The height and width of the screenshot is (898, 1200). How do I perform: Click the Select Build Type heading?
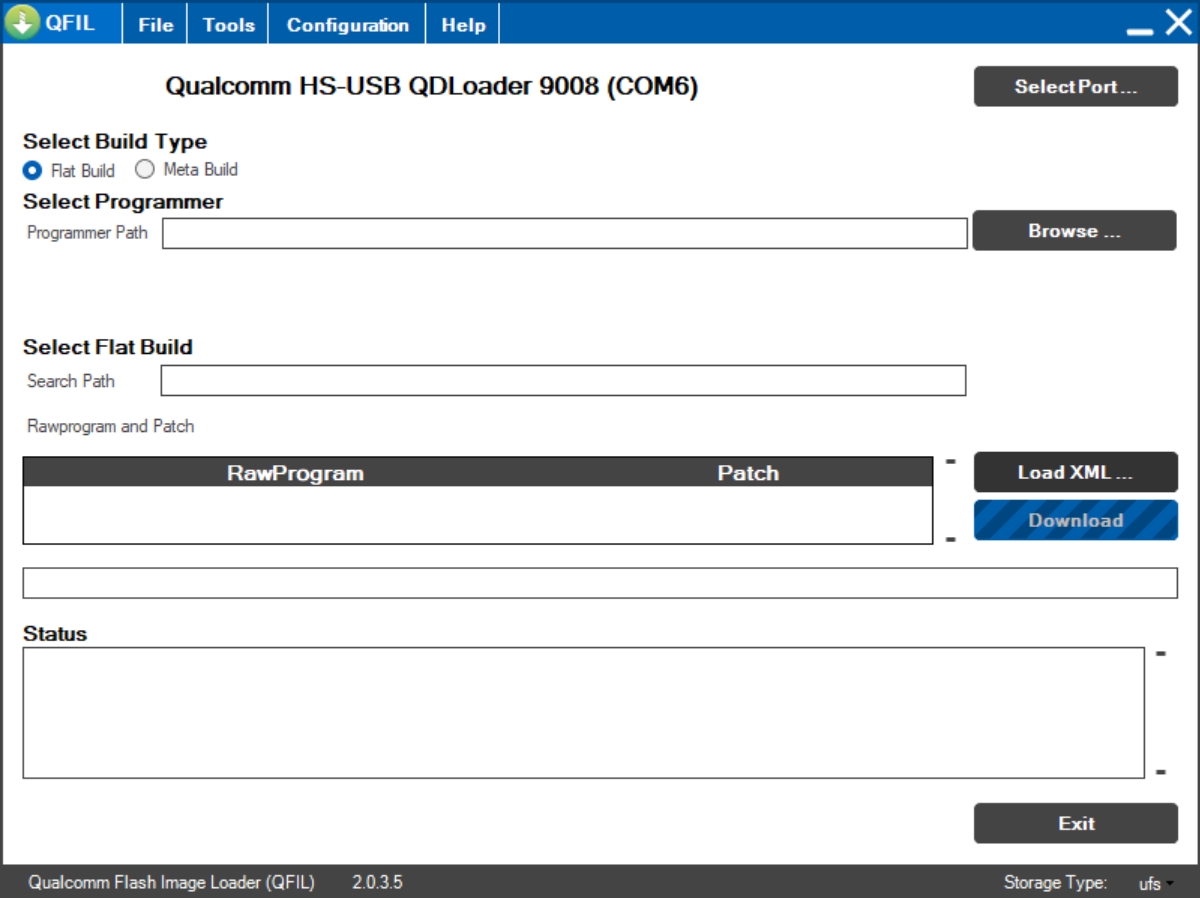(115, 141)
